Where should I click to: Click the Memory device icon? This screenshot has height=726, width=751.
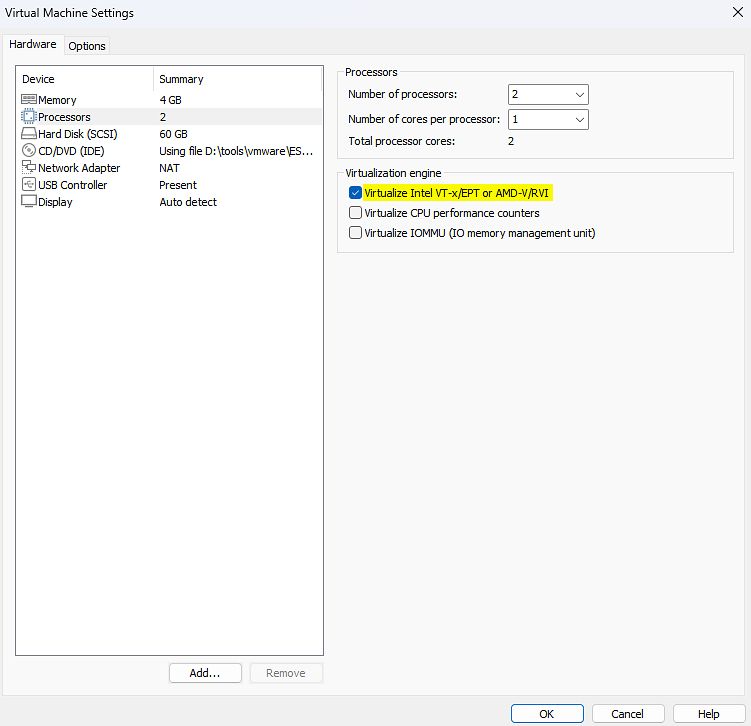click(29, 100)
